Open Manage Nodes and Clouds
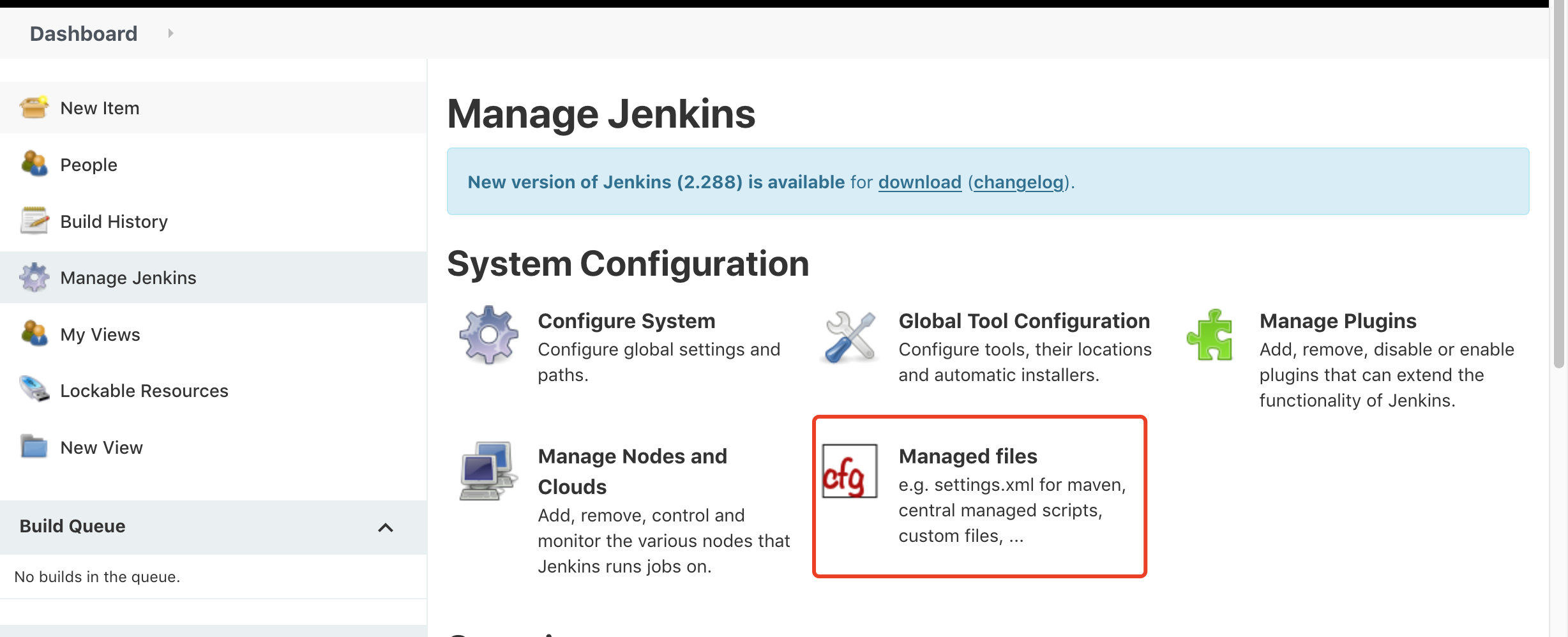This screenshot has height=637, width=1568. (633, 471)
